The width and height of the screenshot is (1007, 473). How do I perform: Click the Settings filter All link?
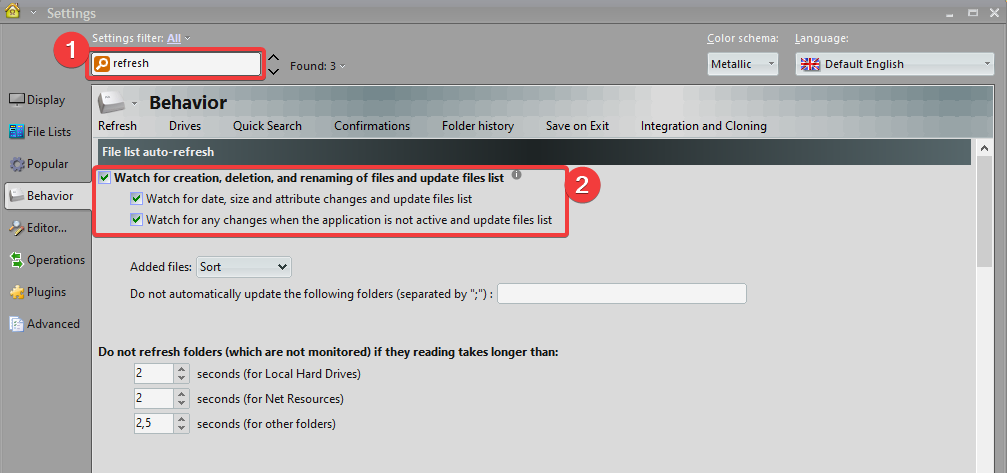(174, 38)
